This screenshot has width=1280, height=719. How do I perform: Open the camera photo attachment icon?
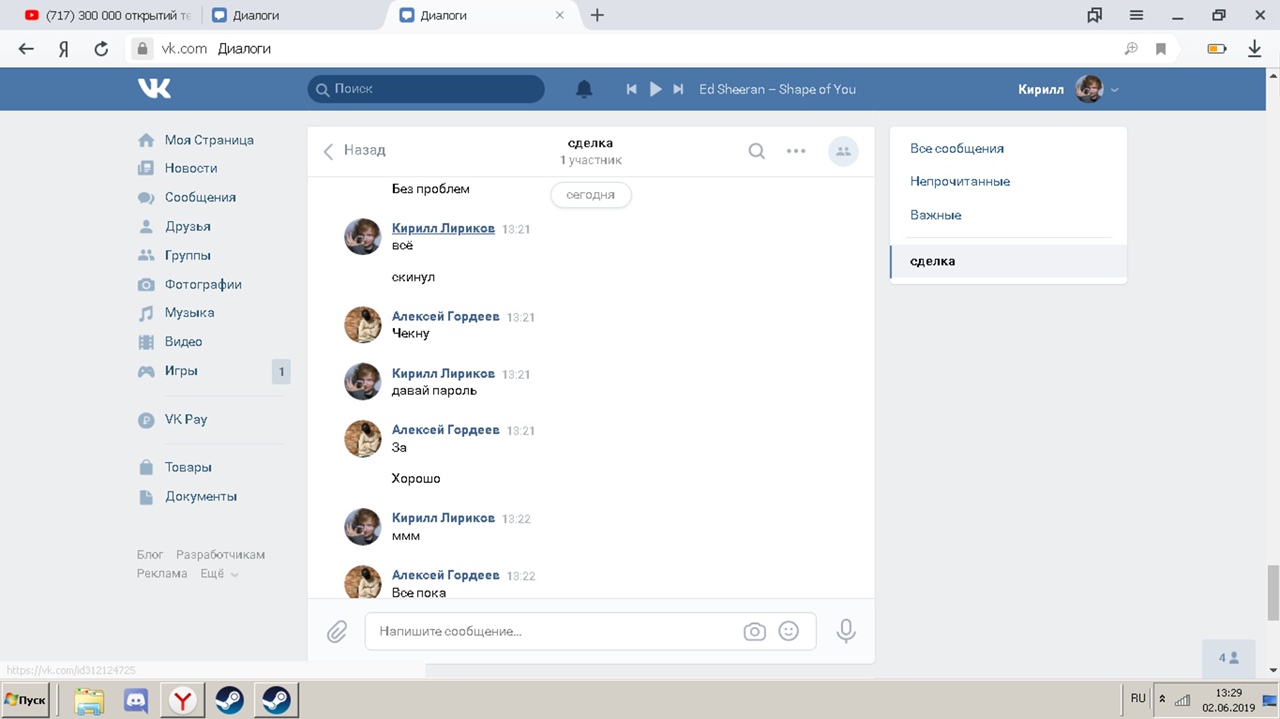coord(754,632)
